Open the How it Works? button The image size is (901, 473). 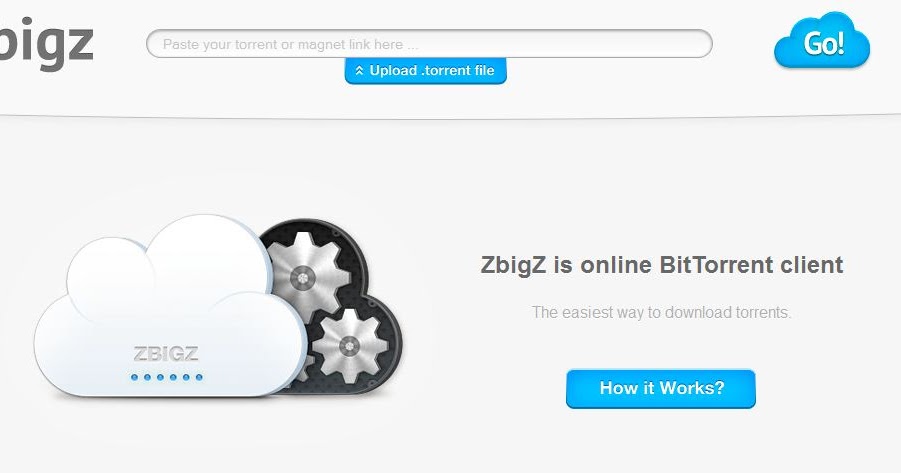tap(661, 389)
